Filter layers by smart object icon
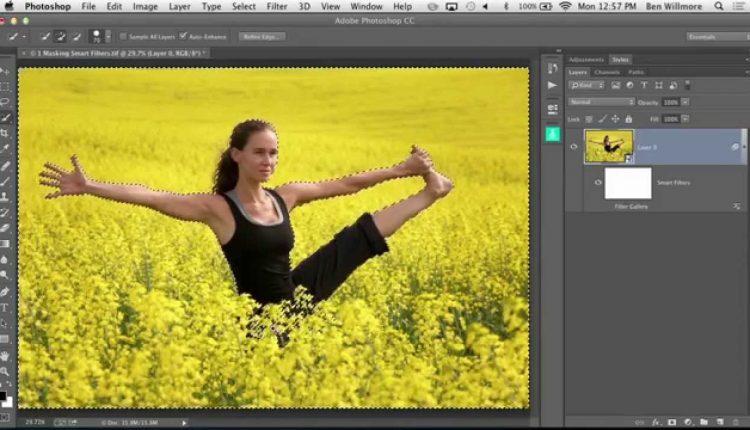This screenshot has height=430, width=750. click(673, 85)
